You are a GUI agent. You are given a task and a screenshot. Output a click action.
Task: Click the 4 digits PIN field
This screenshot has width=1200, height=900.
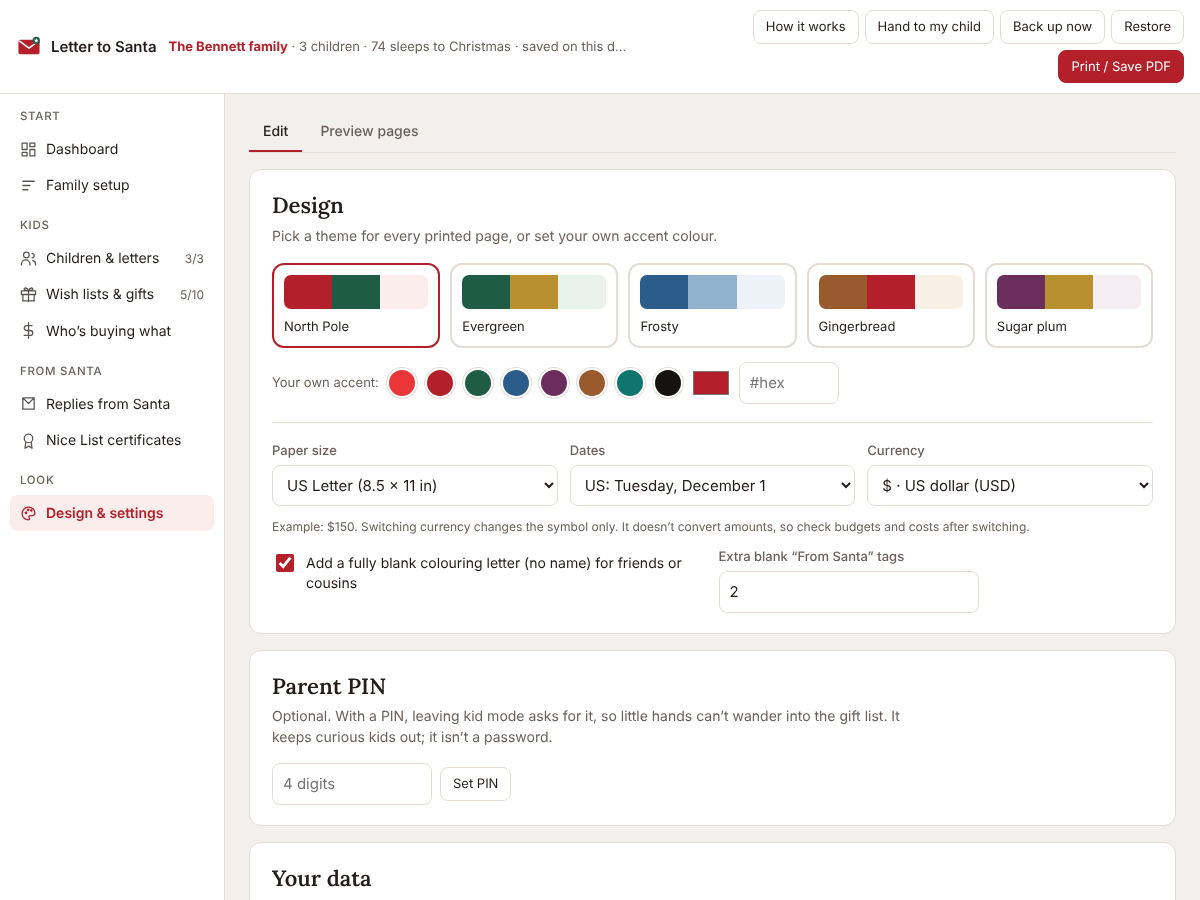352,784
